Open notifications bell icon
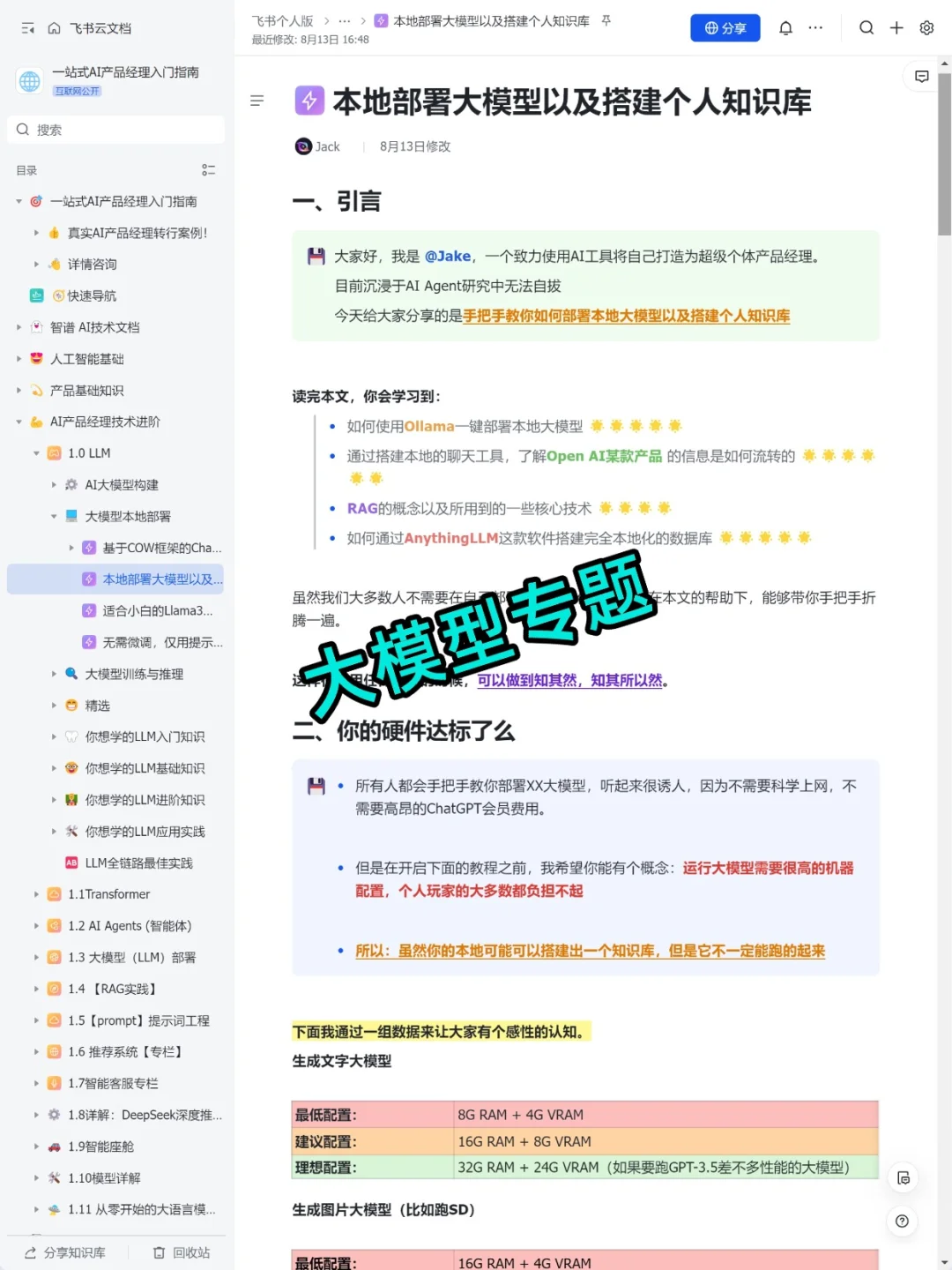952x1270 pixels. (x=785, y=28)
